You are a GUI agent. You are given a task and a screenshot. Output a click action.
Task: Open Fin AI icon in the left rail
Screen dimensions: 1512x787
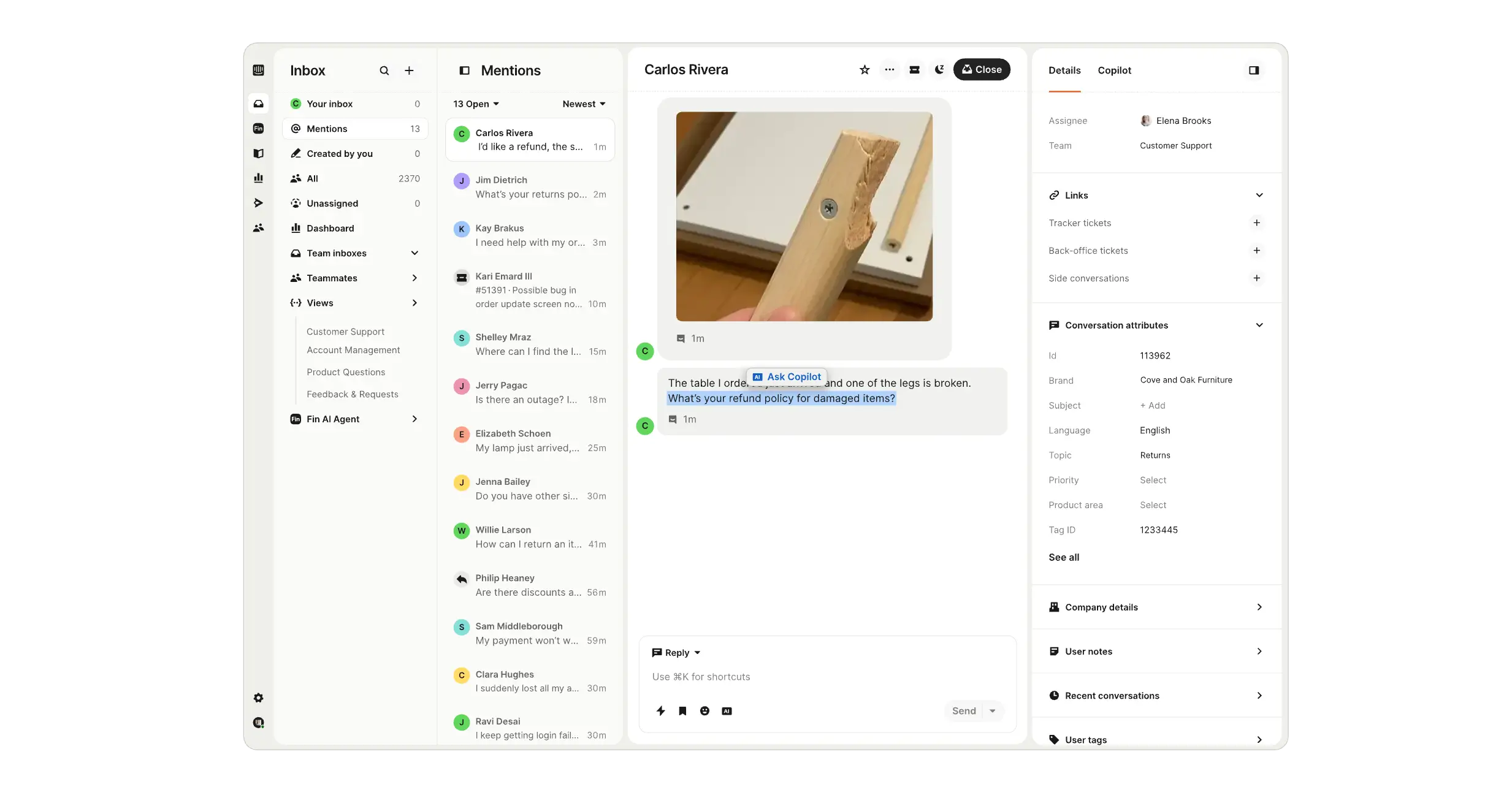click(258, 129)
